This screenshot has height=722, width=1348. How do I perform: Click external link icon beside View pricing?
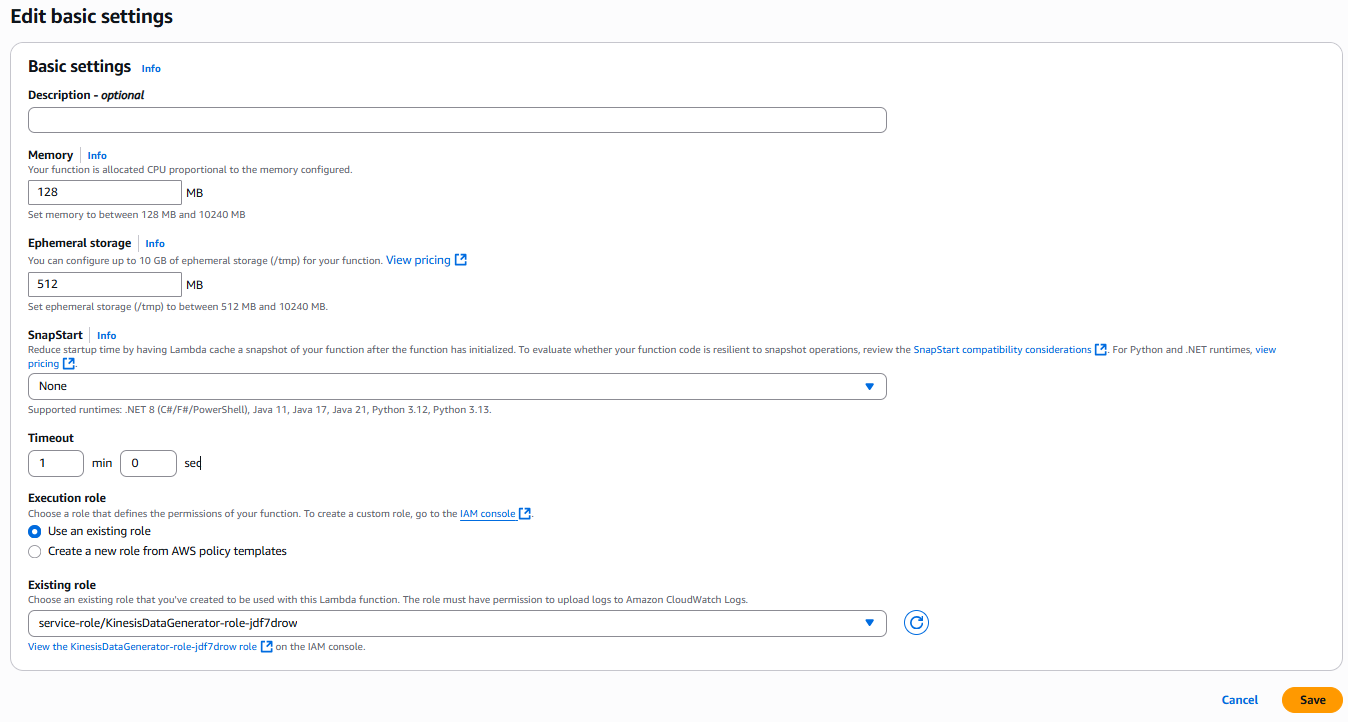461,260
